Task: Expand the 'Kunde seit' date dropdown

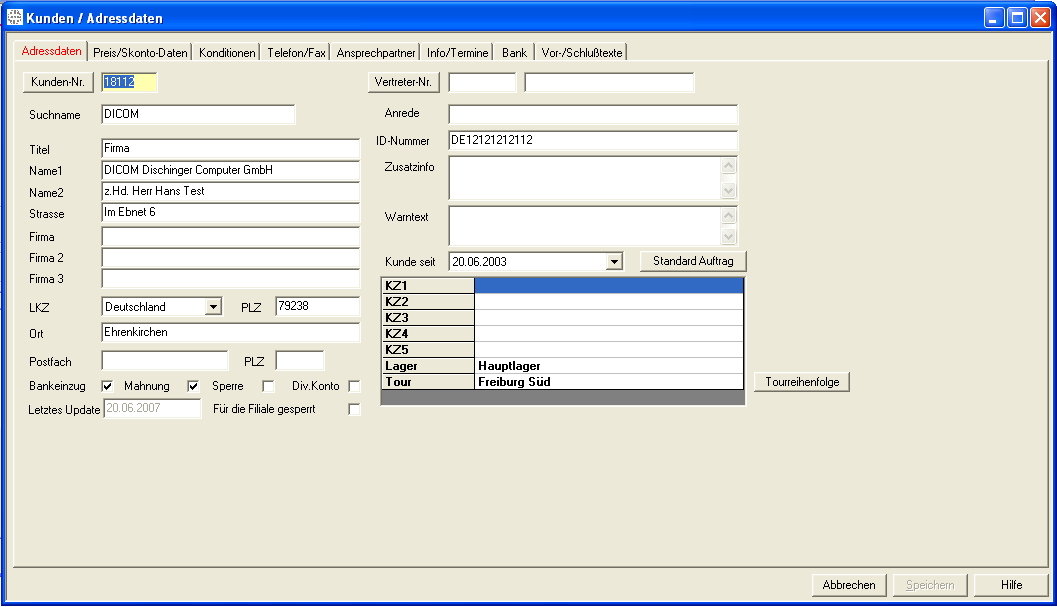Action: click(x=614, y=262)
